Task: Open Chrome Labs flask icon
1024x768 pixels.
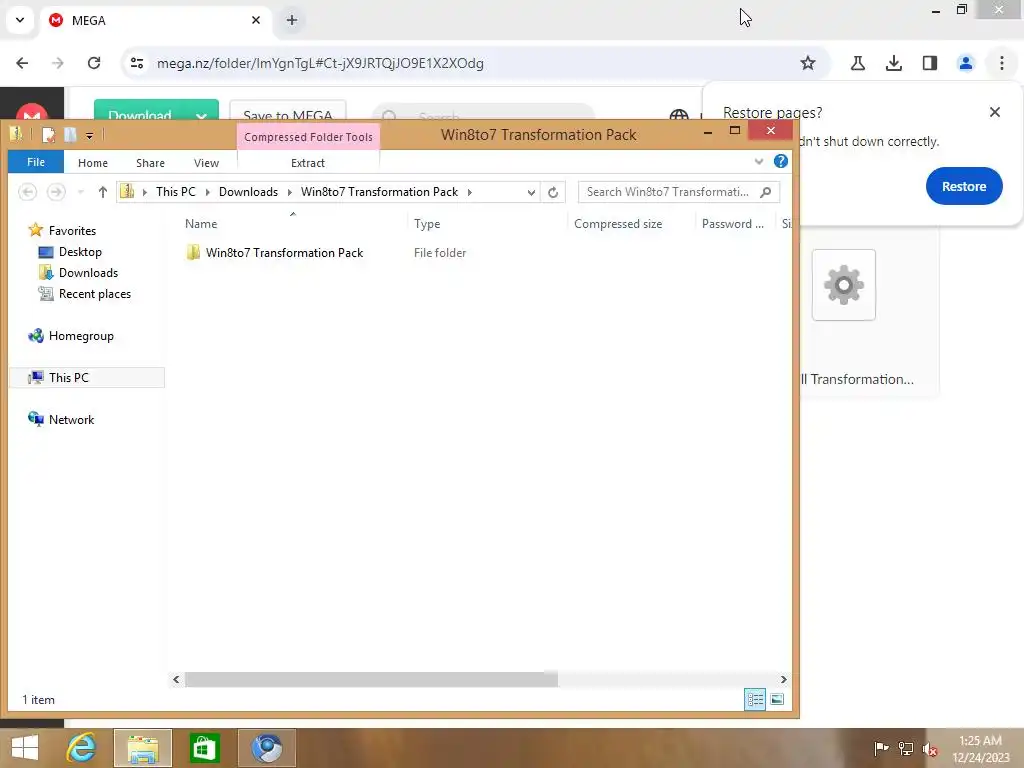Action: click(x=857, y=63)
